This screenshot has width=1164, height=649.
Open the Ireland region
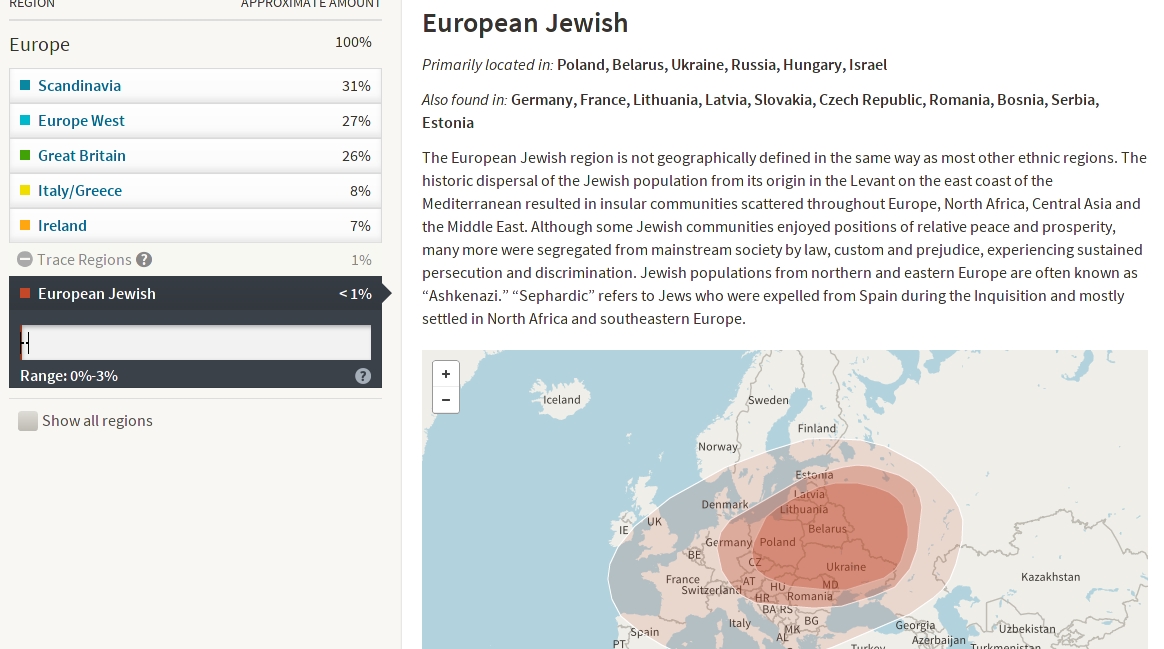tap(62, 225)
